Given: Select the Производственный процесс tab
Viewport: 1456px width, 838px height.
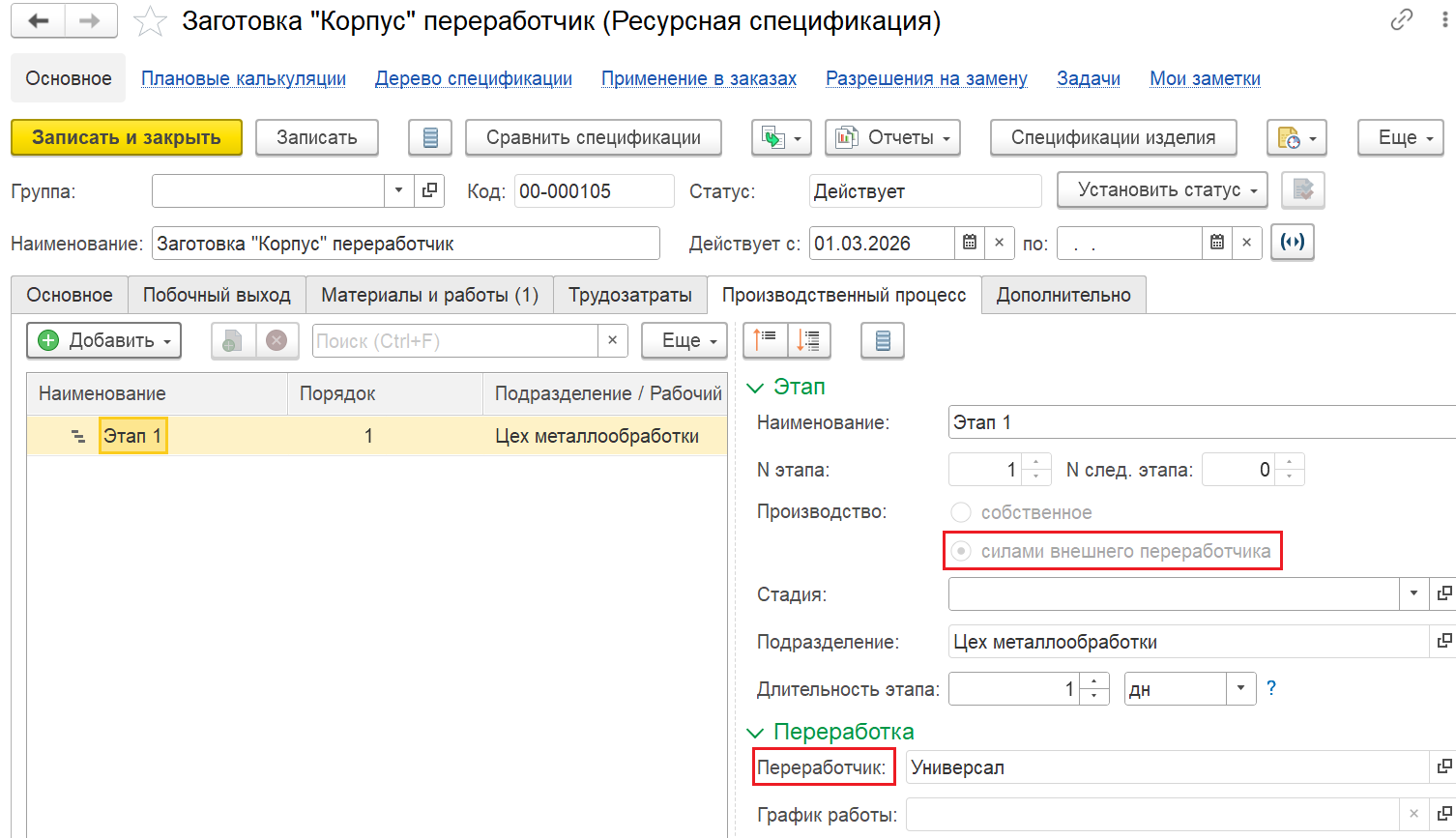Looking at the screenshot, I should [x=844, y=295].
